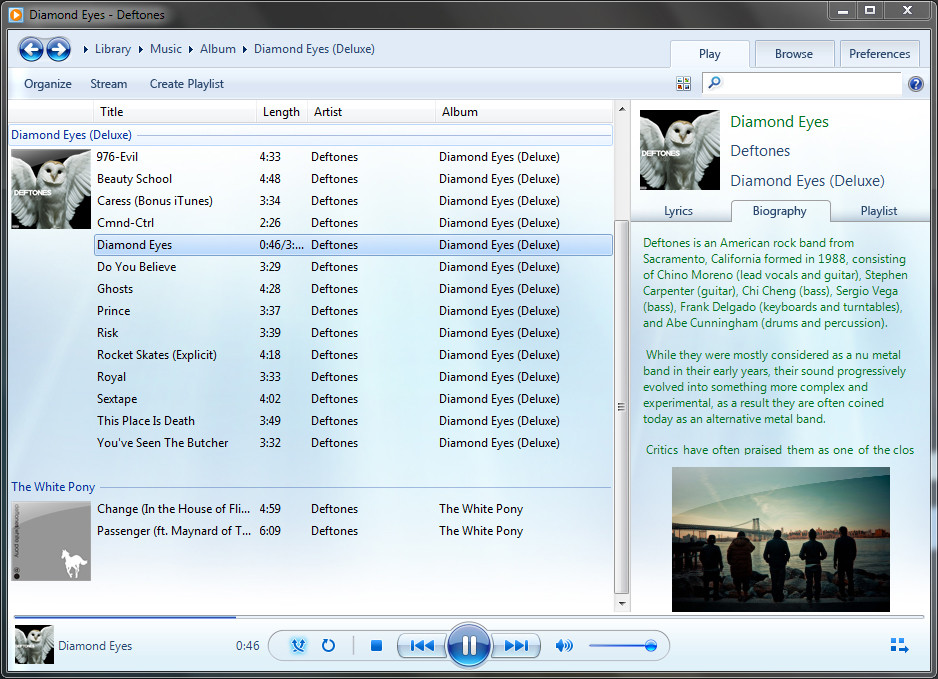
Task: Select the track Do You Believe
Action: [353, 267]
